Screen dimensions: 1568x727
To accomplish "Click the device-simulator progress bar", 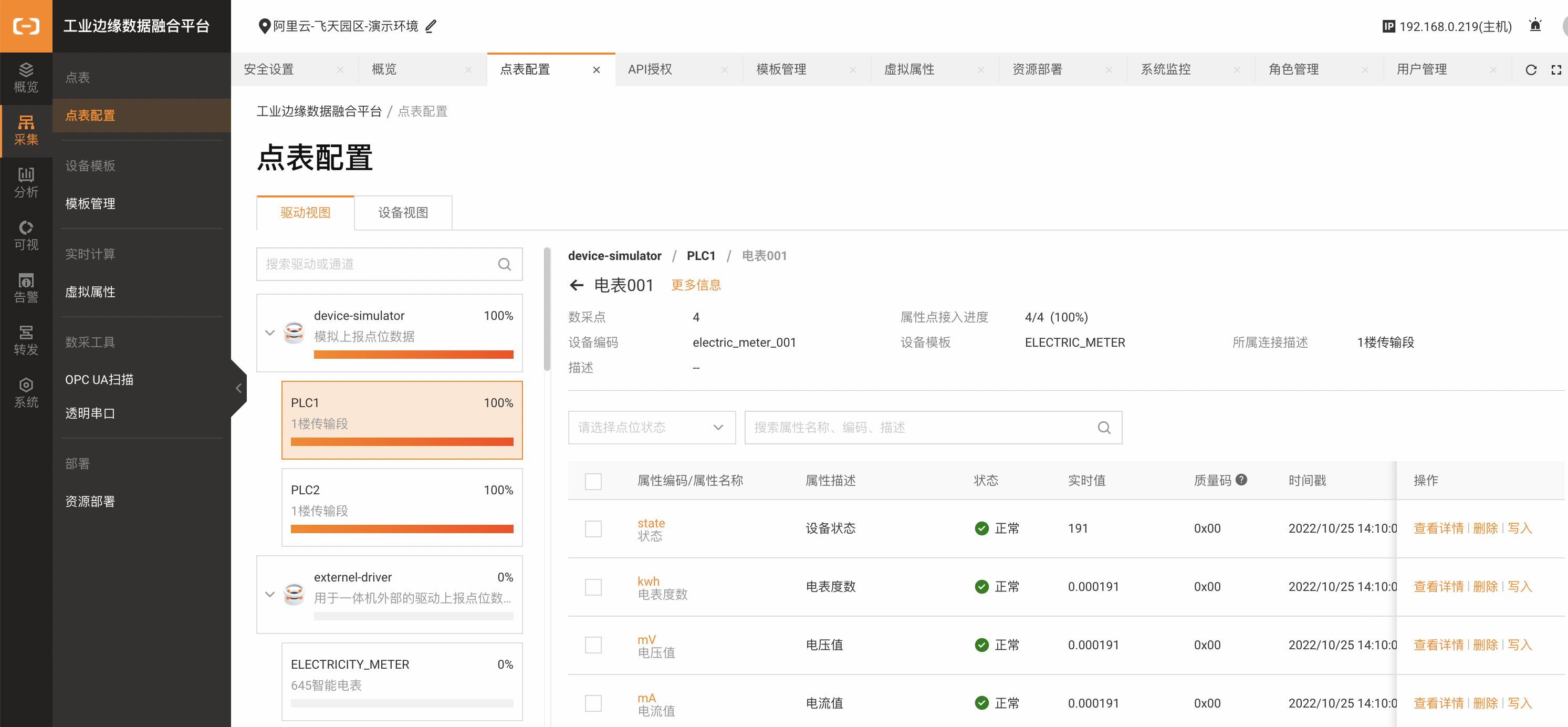I will pos(413,355).
